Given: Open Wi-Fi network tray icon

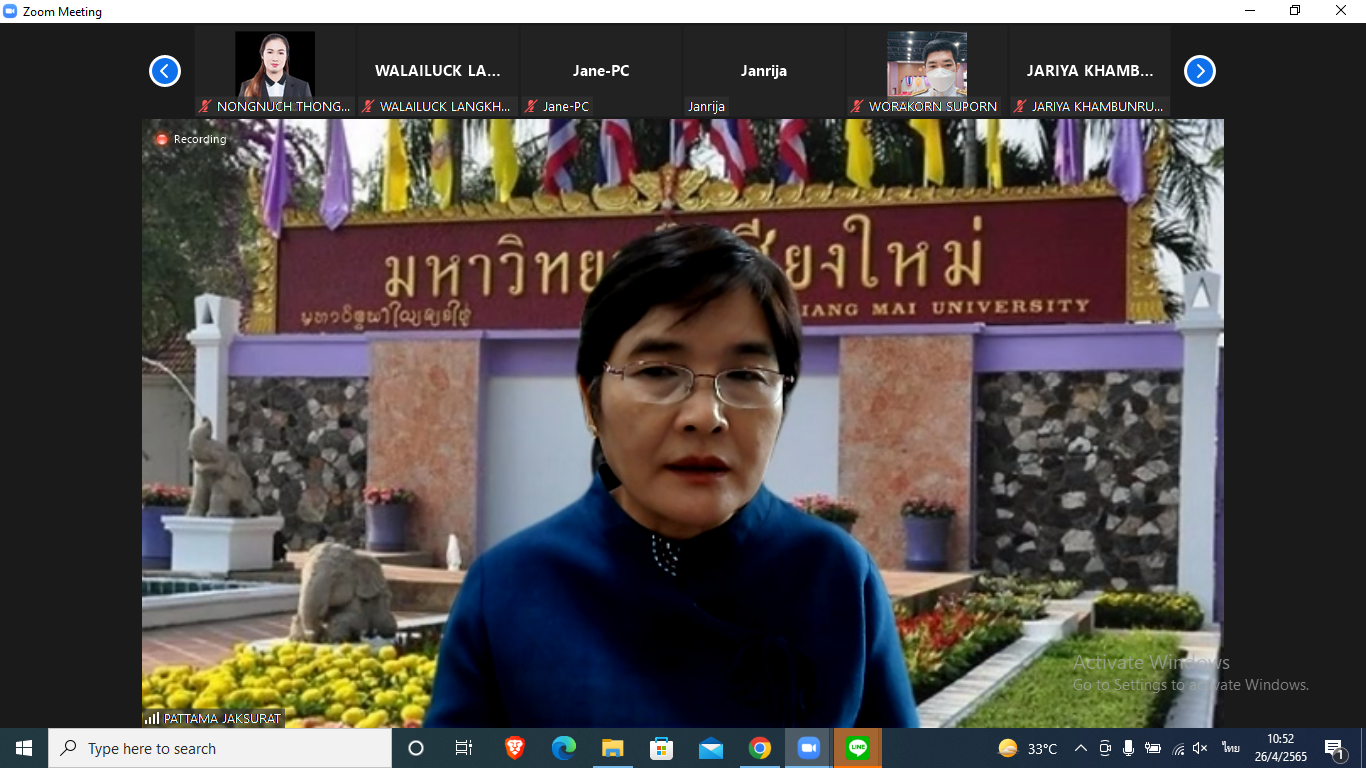Looking at the screenshot, I should pos(1178,748).
